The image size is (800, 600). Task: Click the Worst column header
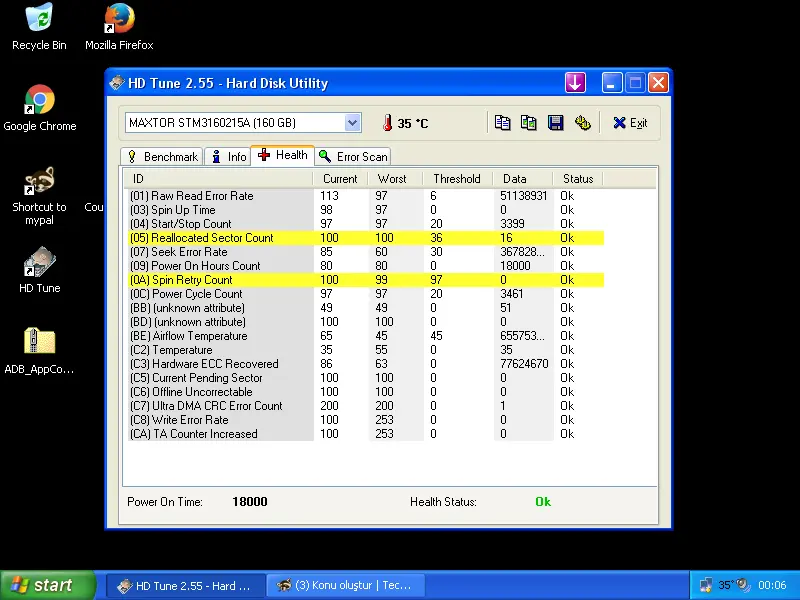pos(395,179)
